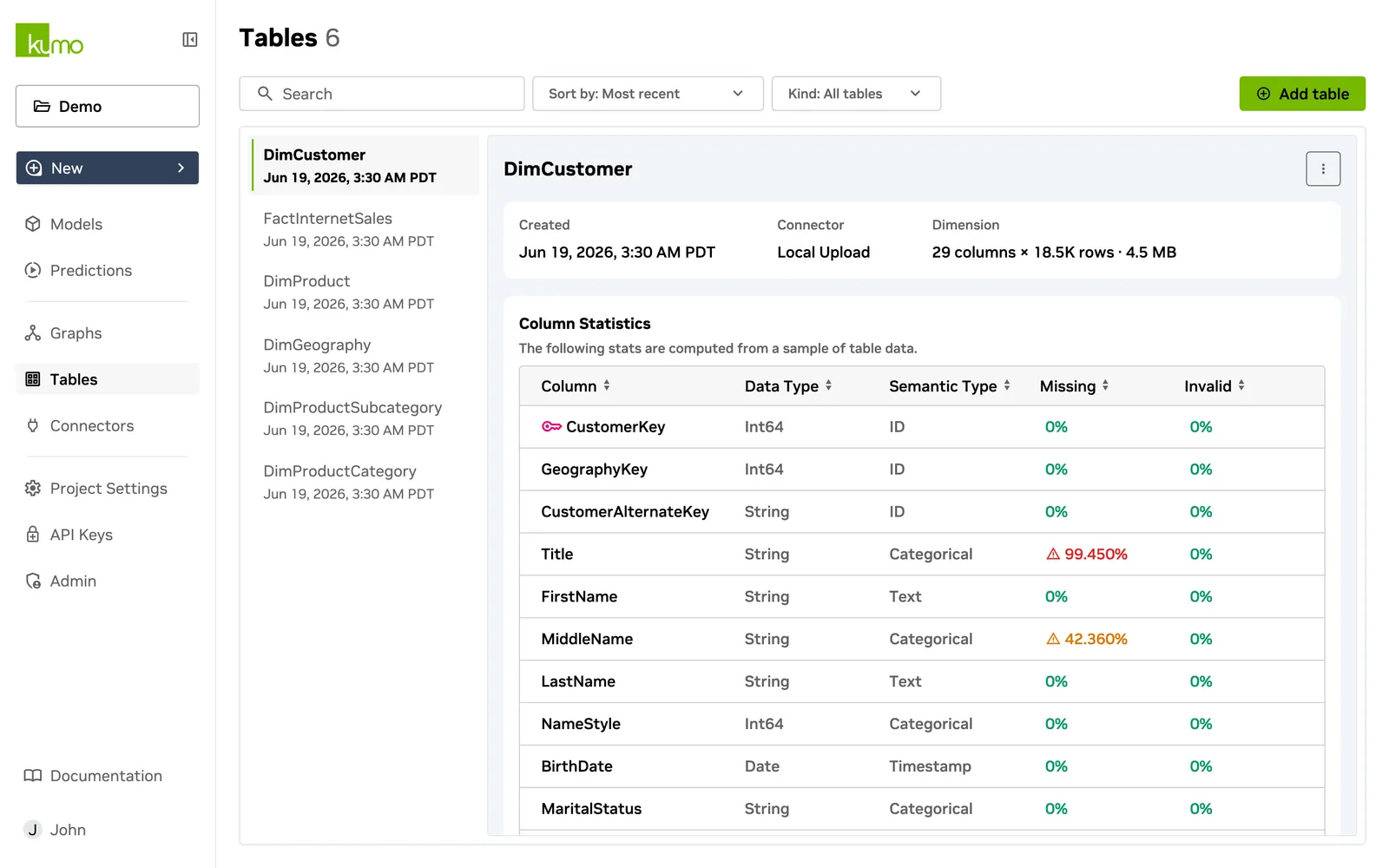The height and width of the screenshot is (868, 1389).
Task: Select DimProductCategory table
Action: coord(365,482)
